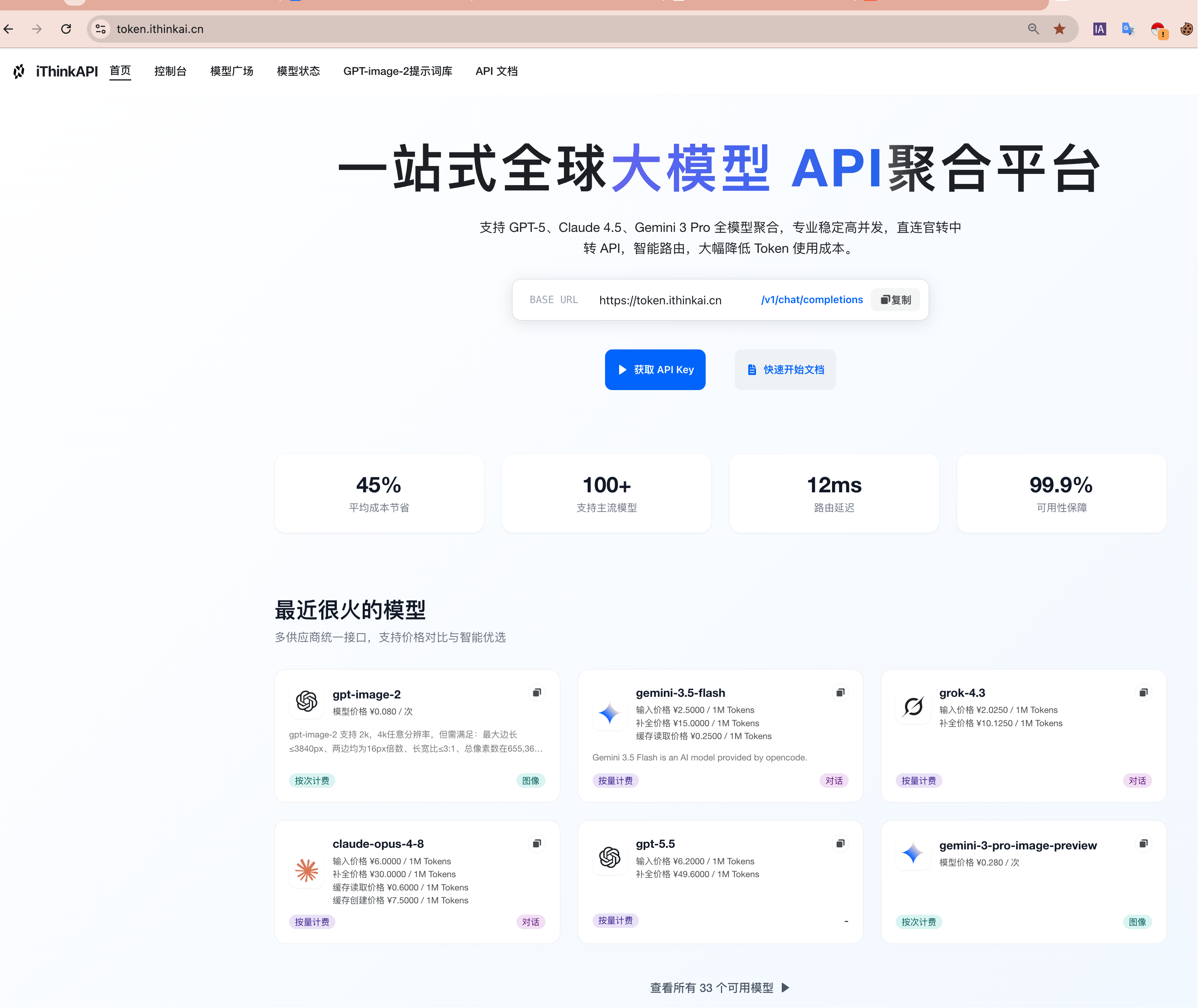The image size is (1198, 1008).
Task: Click the 按量计费 tag on gpt-5.5 card
Action: tap(615, 921)
